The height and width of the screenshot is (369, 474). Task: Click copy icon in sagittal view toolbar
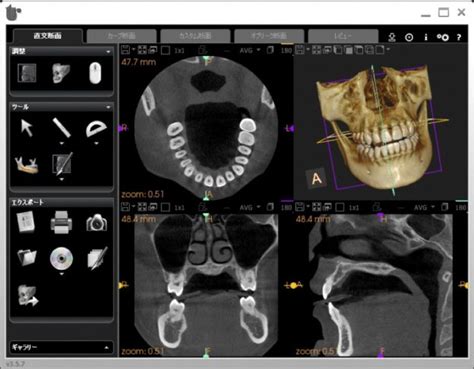point(444,207)
